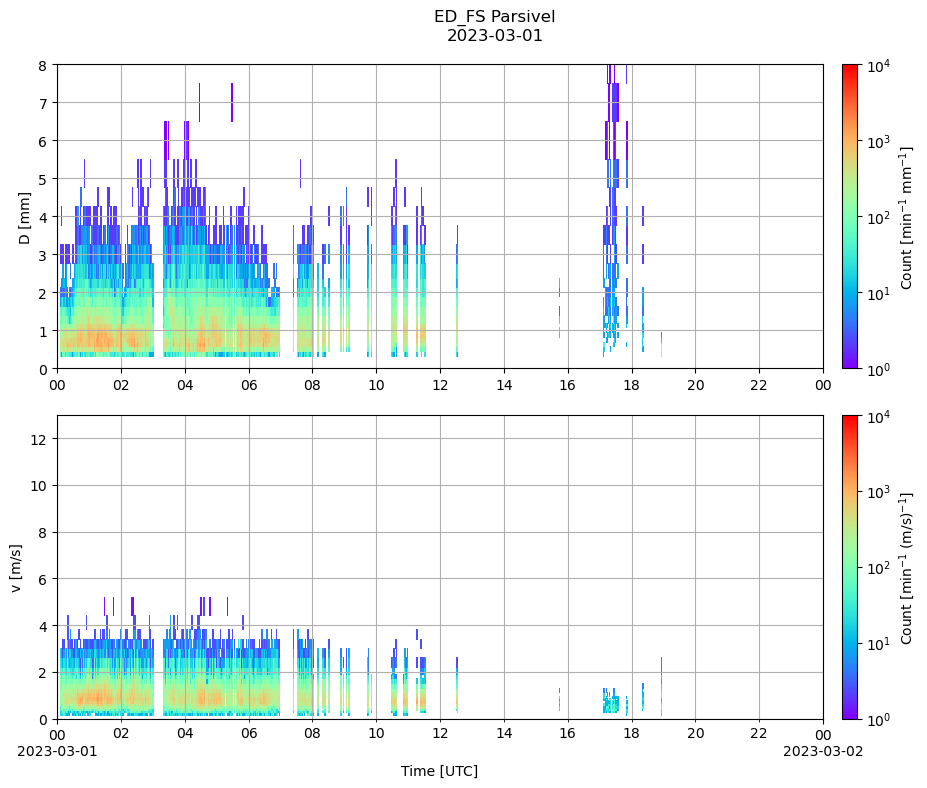The image size is (927, 788).
Task: Click time tick '10' under the D [mm] plot
Action: coord(377,385)
